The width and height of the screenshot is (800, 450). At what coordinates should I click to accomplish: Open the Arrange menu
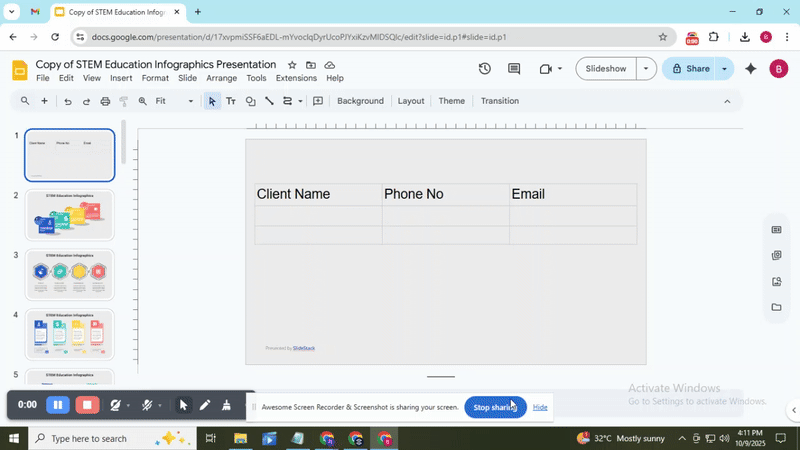(222, 78)
